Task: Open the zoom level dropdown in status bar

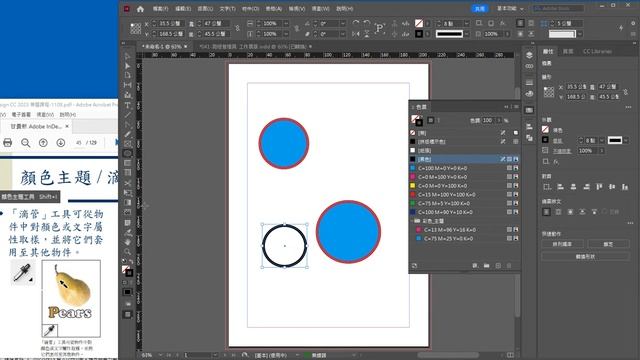Action: (160, 355)
